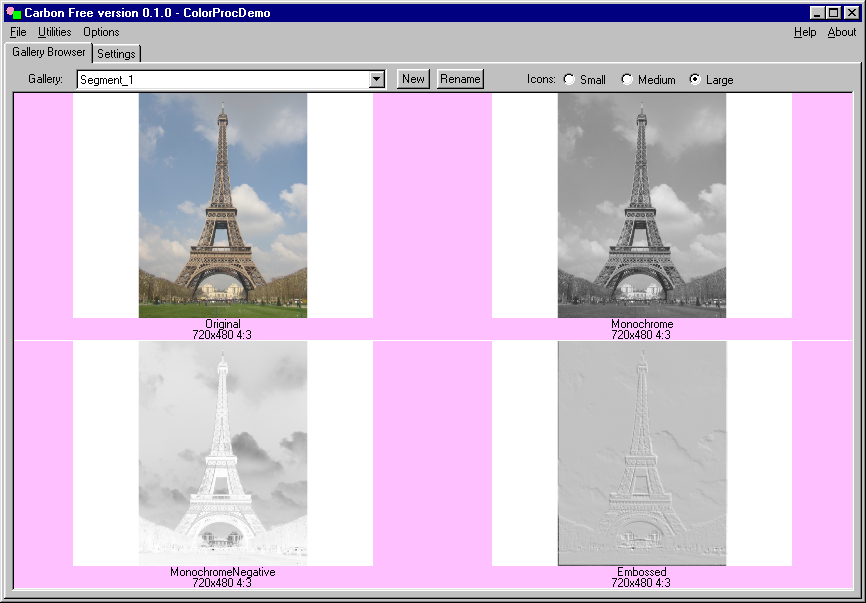This screenshot has width=866, height=603.
Task: Select the Original Eiffel Tower thumbnail
Action: [x=223, y=205]
